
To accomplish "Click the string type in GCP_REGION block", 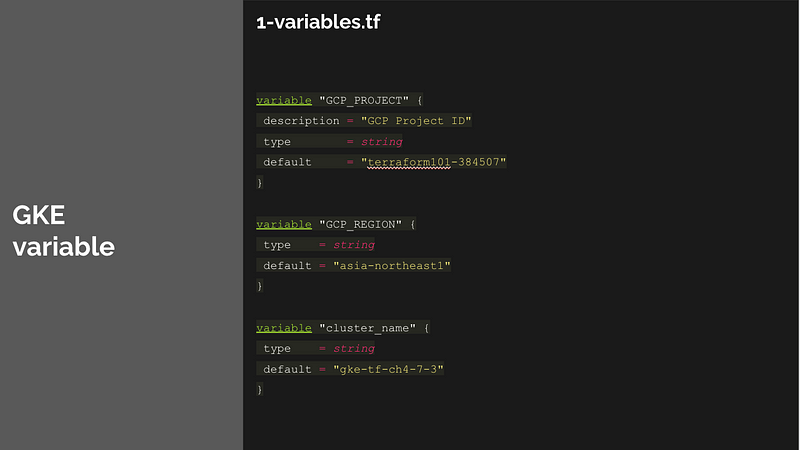I will click(x=354, y=245).
